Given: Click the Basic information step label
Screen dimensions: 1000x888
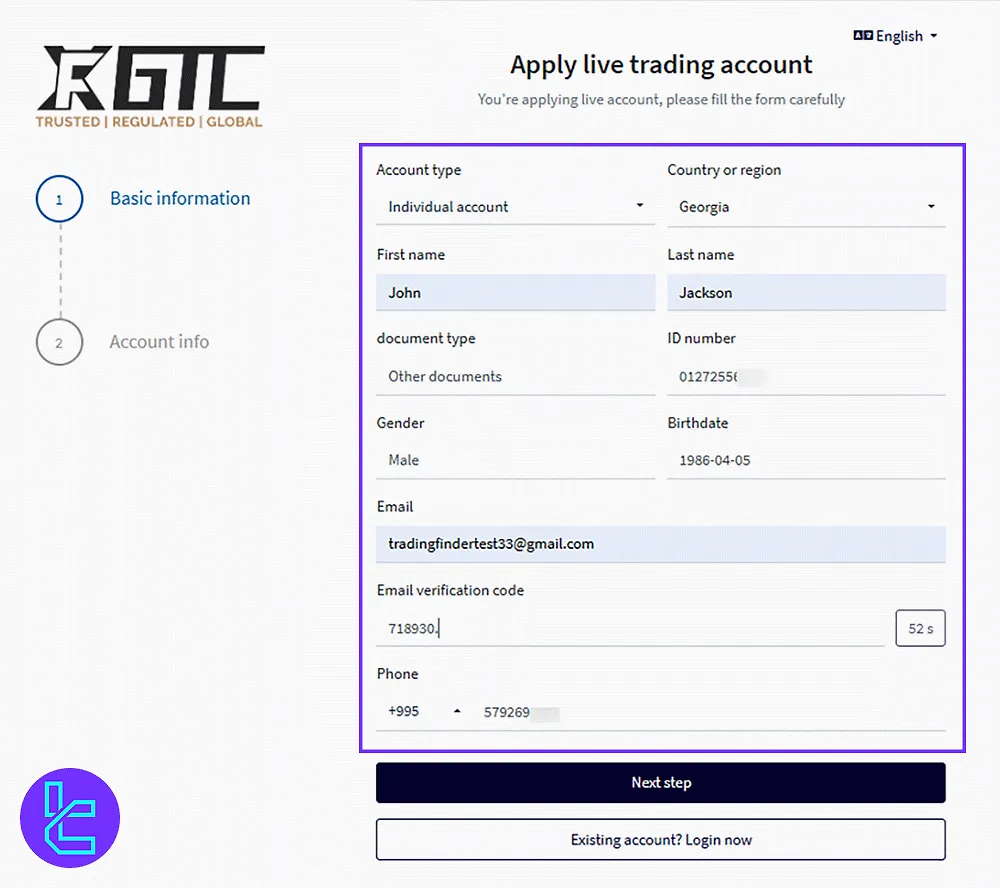Looking at the screenshot, I should [180, 198].
